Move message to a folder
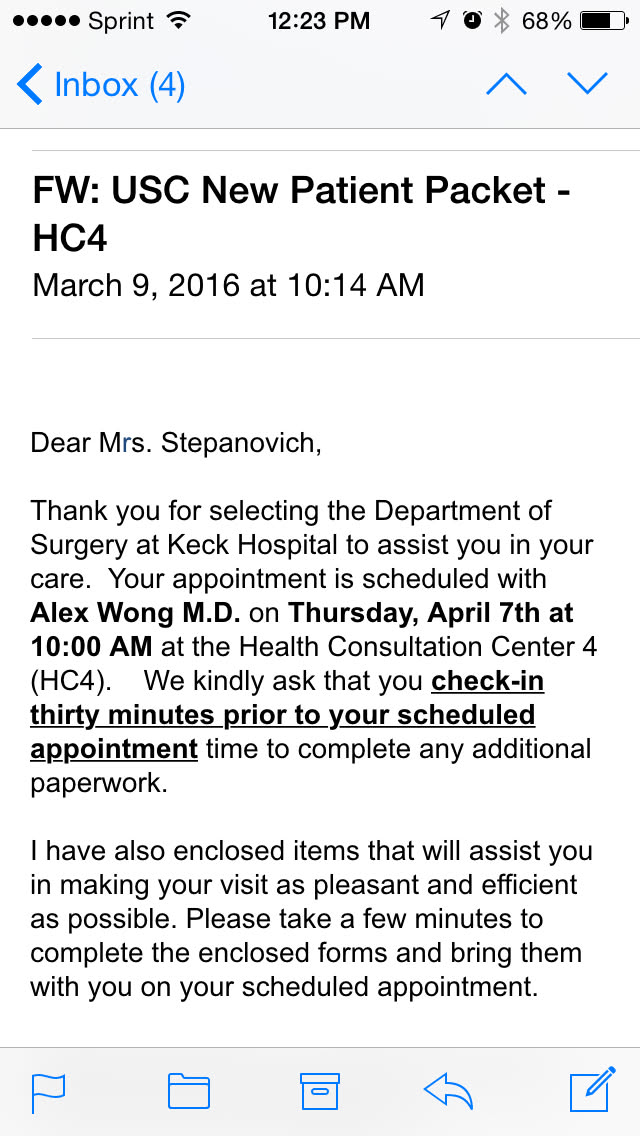 (x=188, y=1091)
